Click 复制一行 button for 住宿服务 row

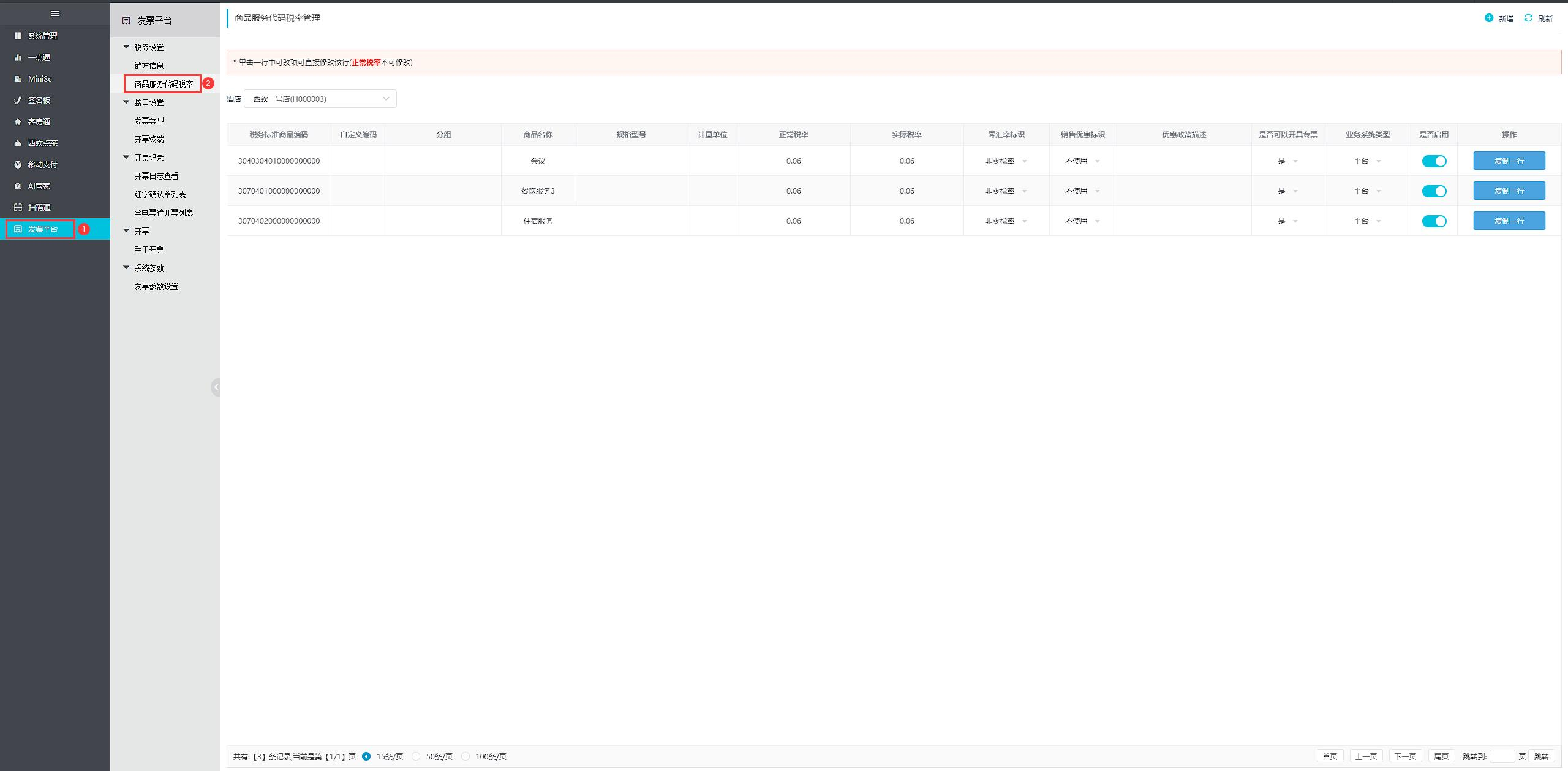1509,221
